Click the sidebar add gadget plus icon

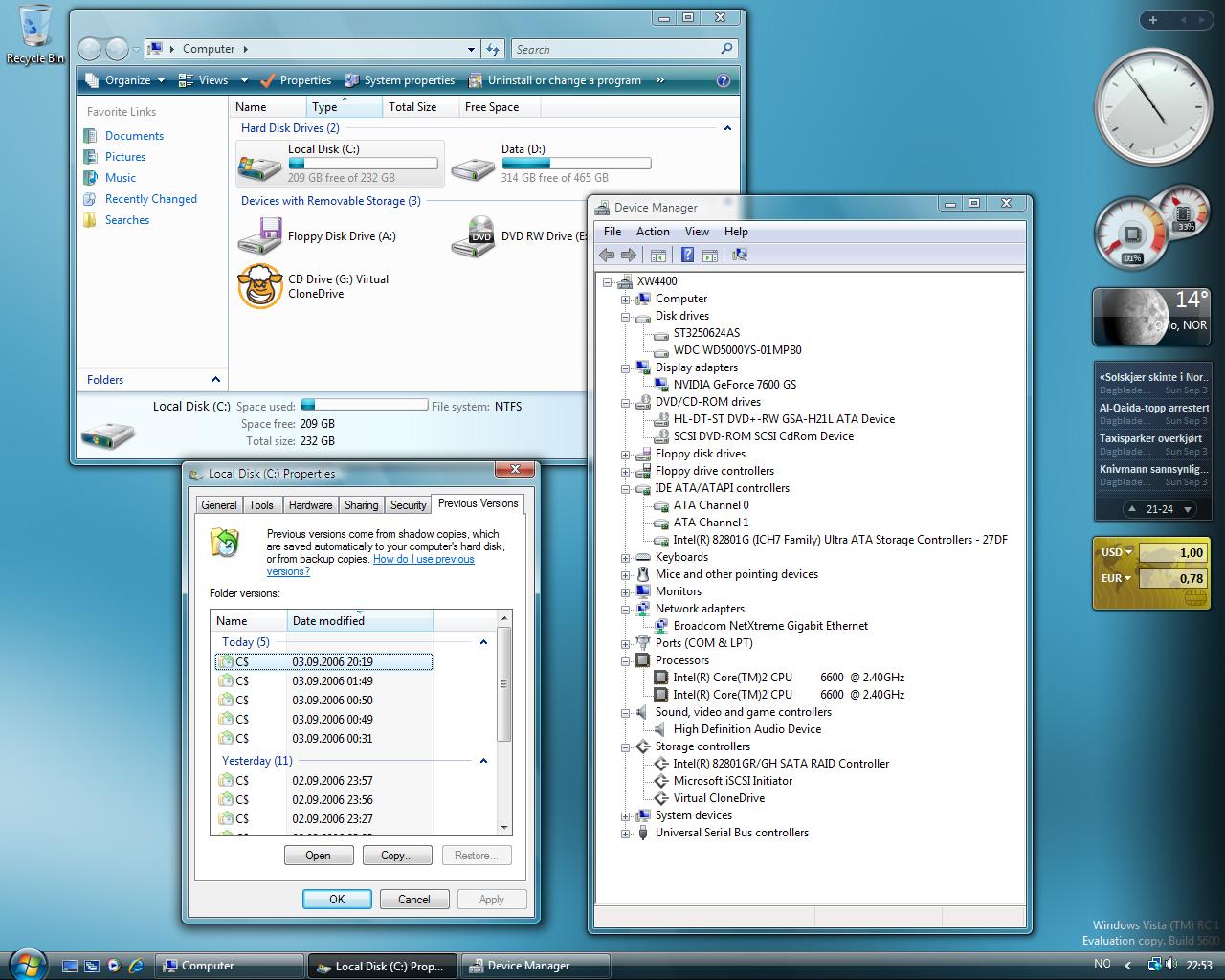[x=1153, y=19]
